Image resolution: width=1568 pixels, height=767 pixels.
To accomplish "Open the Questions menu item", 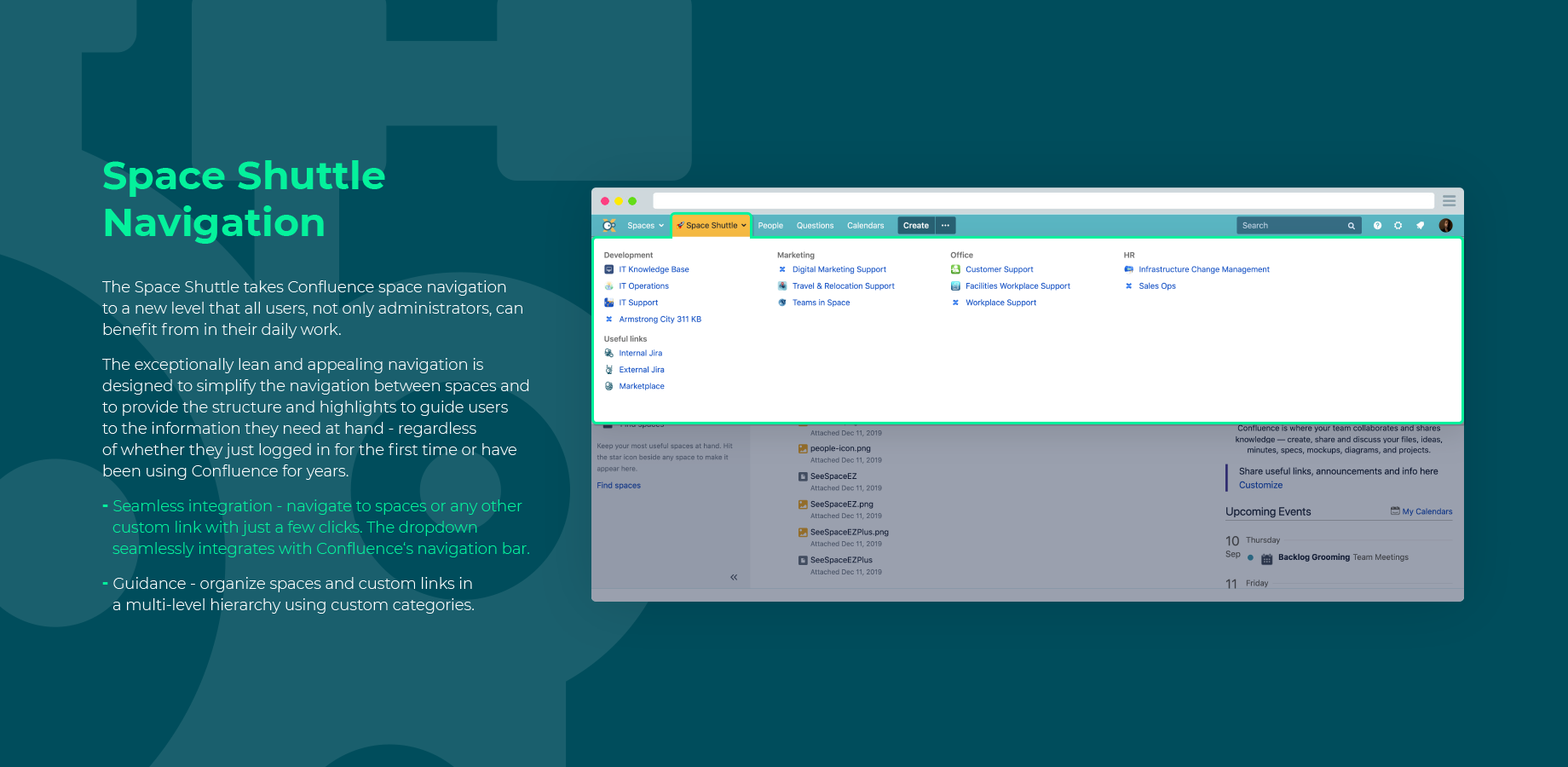I will click(x=815, y=226).
